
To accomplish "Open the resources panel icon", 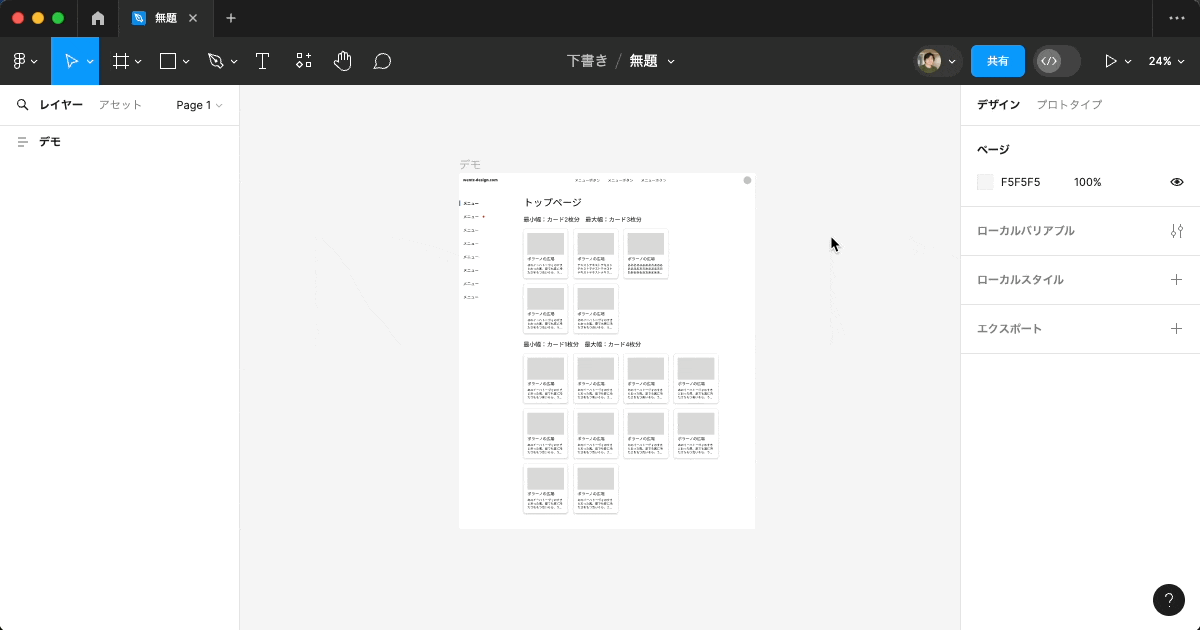I will coord(303,61).
